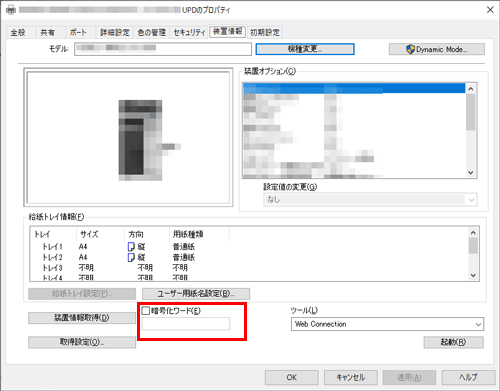The image size is (500, 391).
Task: Expand the 設定値の変更 dropdown
Action: pos(370,200)
